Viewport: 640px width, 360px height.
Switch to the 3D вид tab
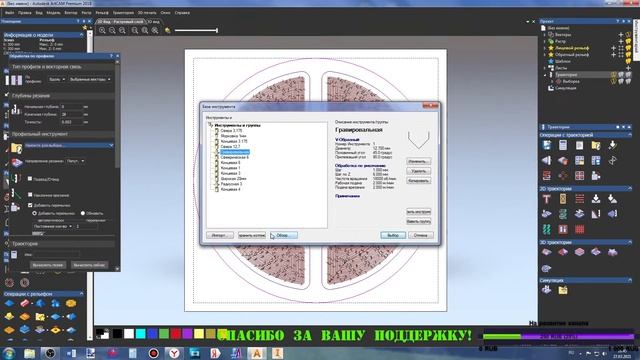[153, 21]
